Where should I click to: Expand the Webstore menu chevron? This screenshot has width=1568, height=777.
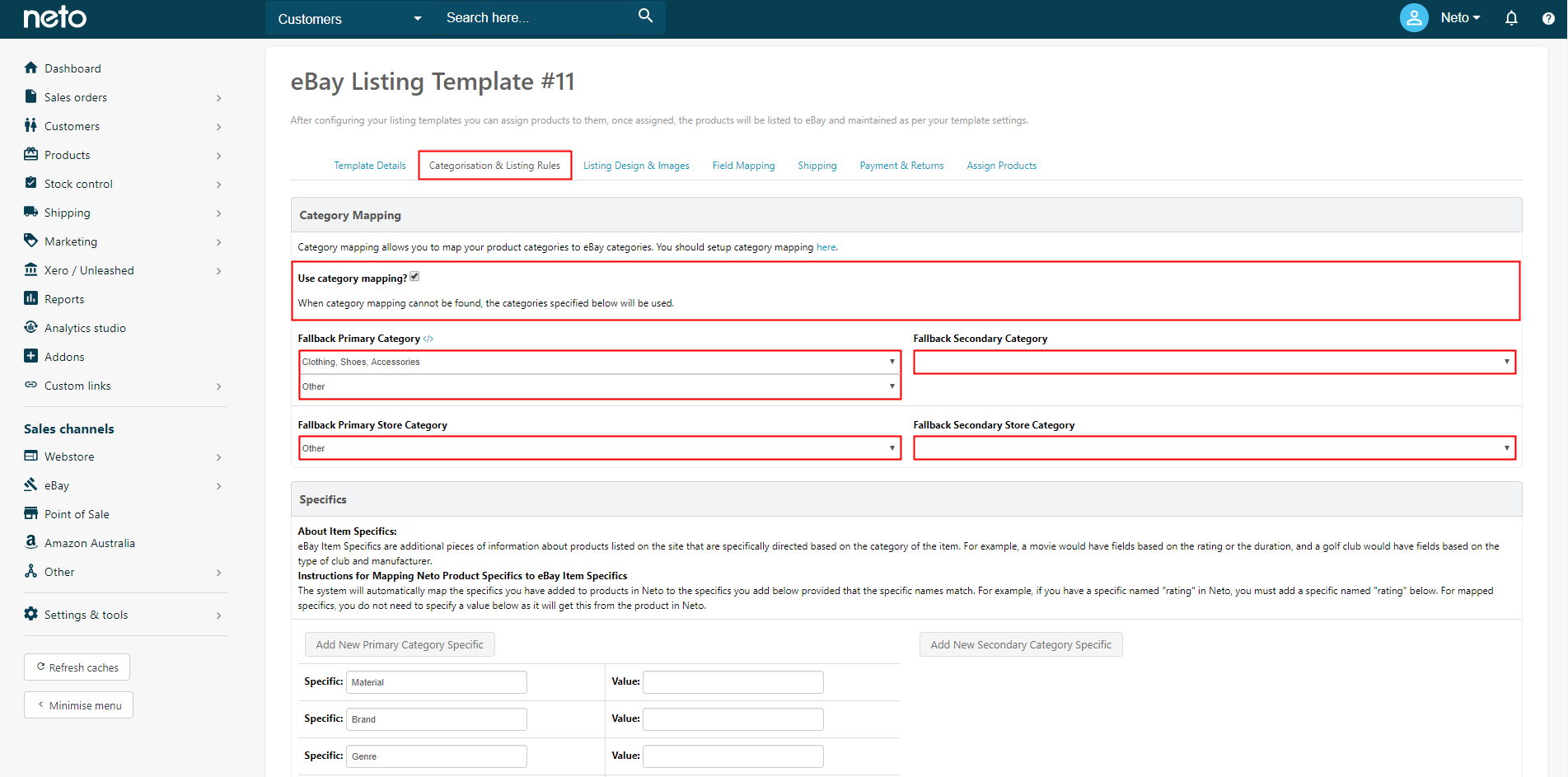point(218,457)
